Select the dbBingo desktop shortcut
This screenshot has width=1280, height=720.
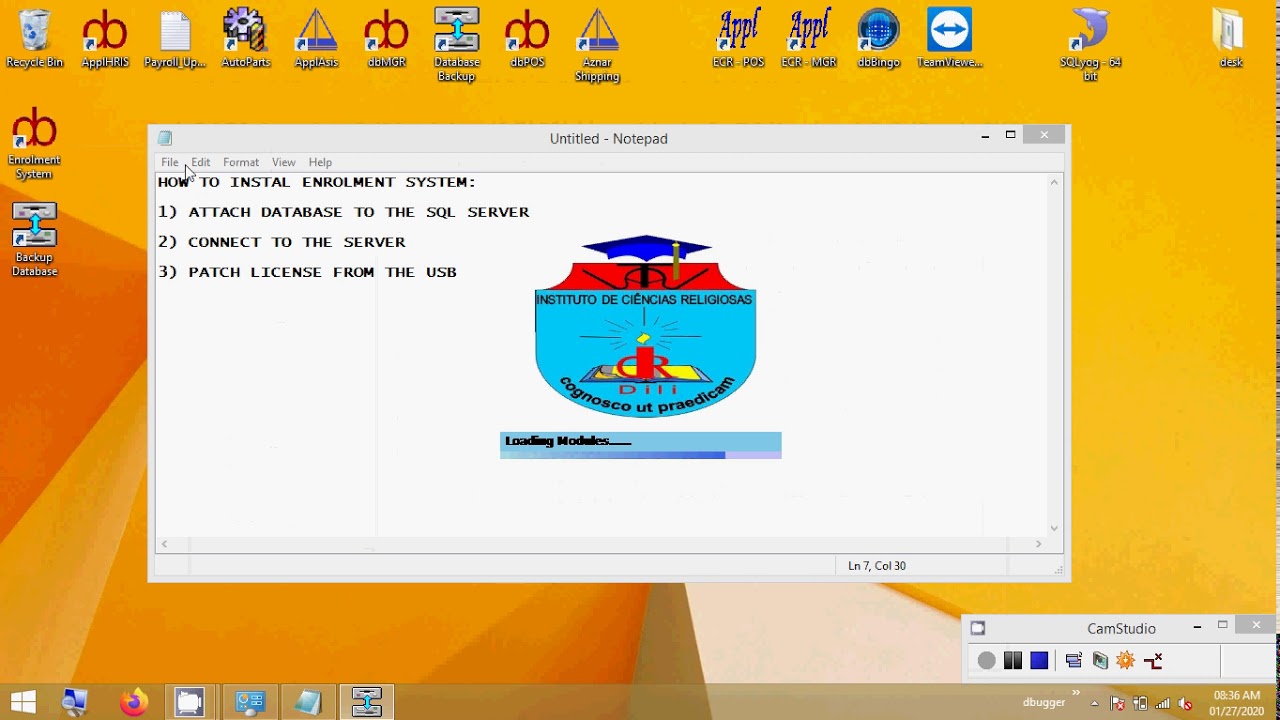pyautogui.click(x=879, y=38)
